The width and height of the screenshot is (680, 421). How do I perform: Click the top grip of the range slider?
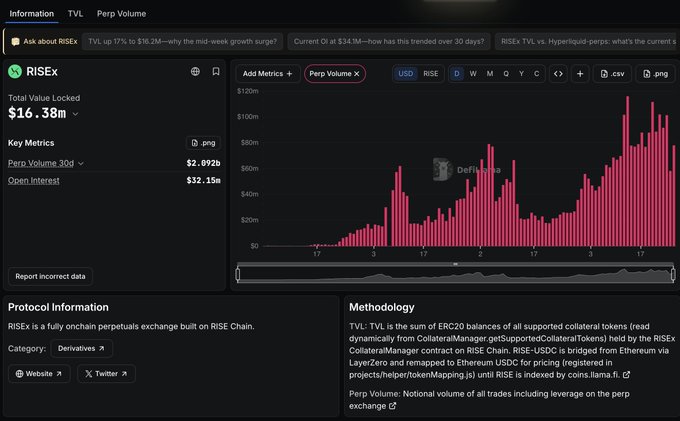coord(455,264)
